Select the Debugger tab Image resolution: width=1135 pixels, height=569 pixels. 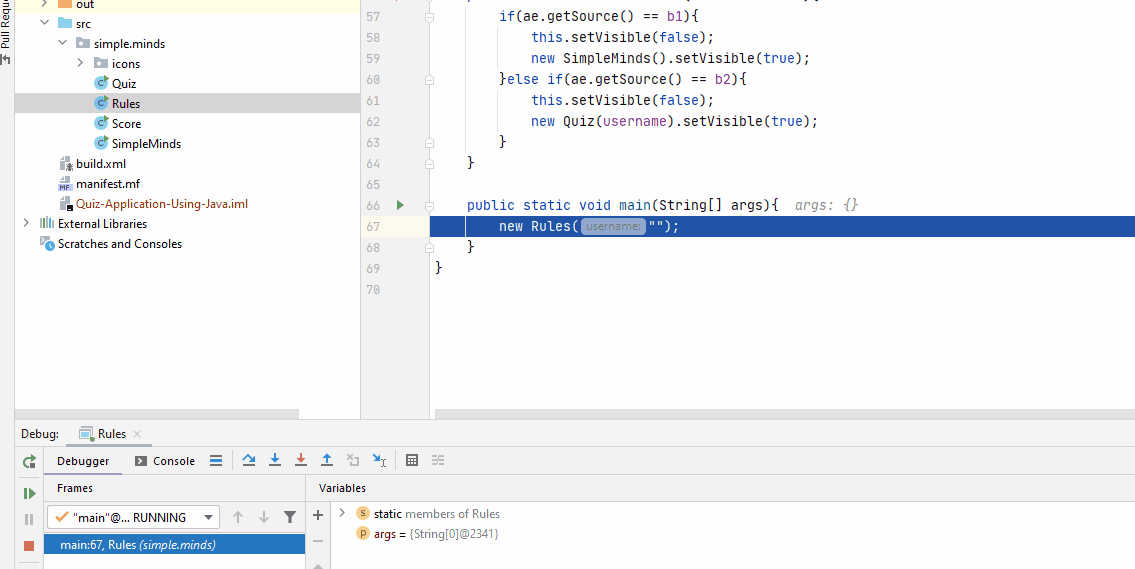point(83,461)
